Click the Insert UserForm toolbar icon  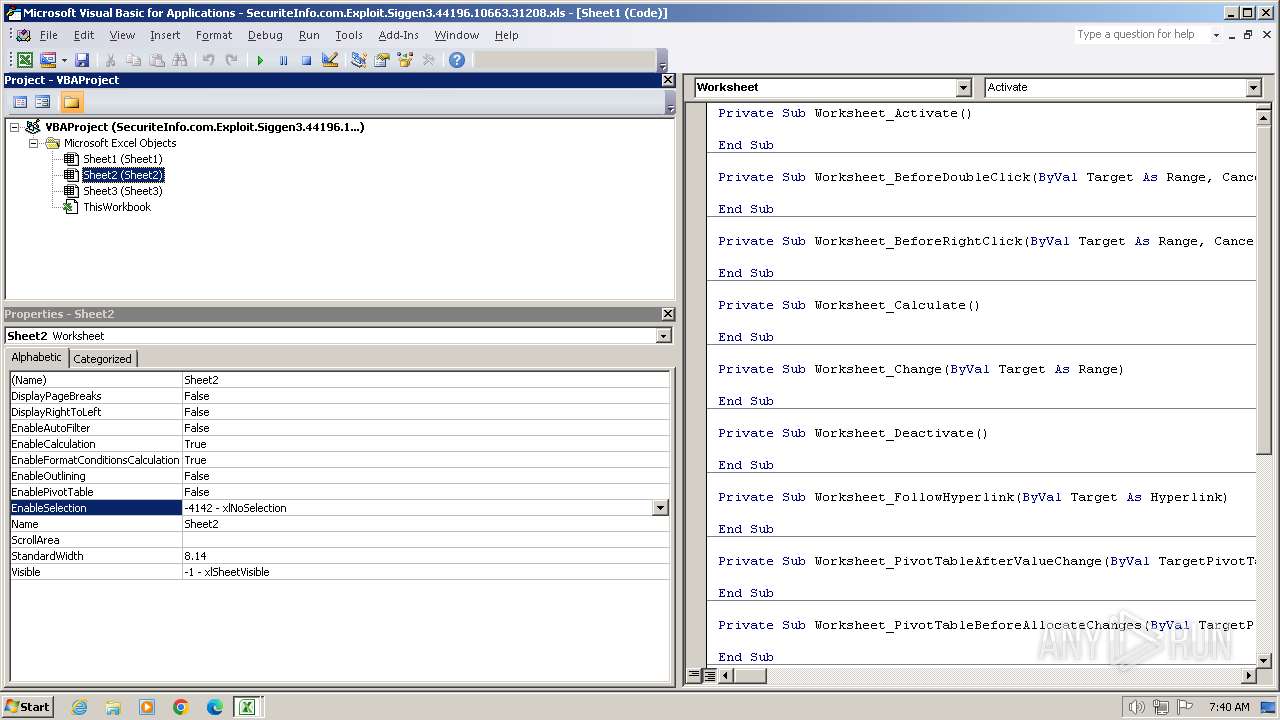click(47, 60)
